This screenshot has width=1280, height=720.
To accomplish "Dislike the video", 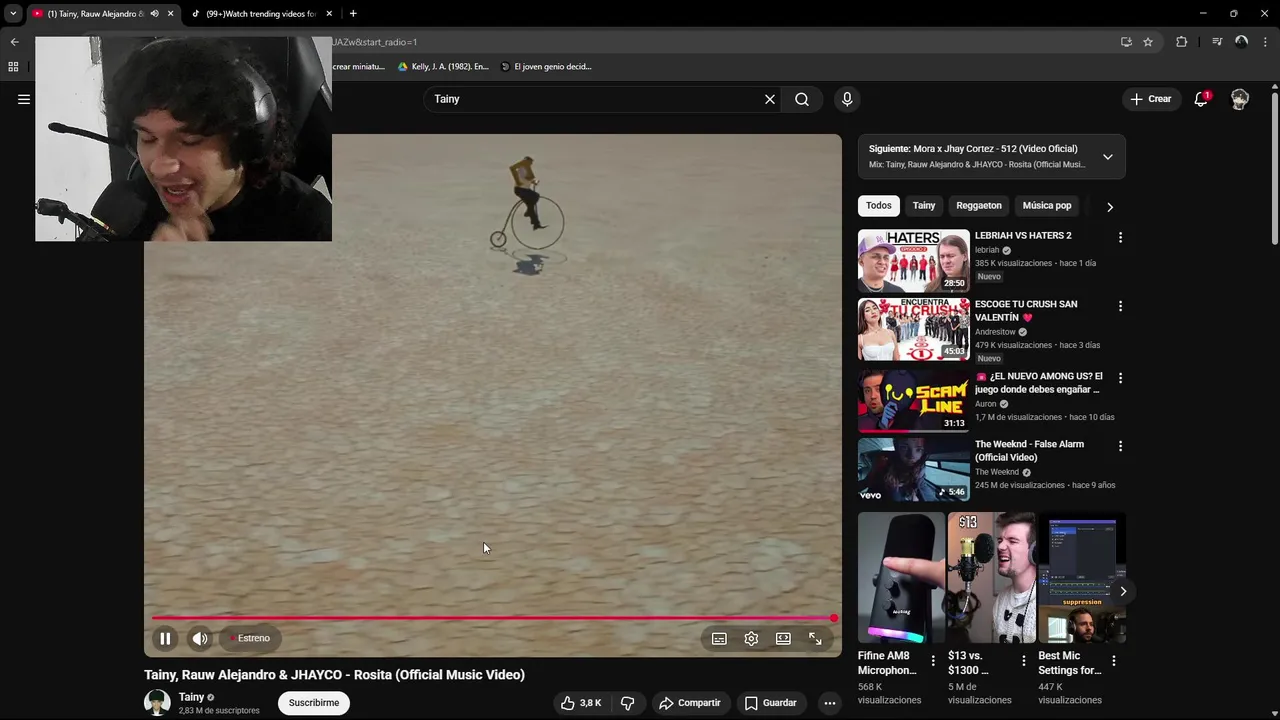I will pyautogui.click(x=628, y=703).
